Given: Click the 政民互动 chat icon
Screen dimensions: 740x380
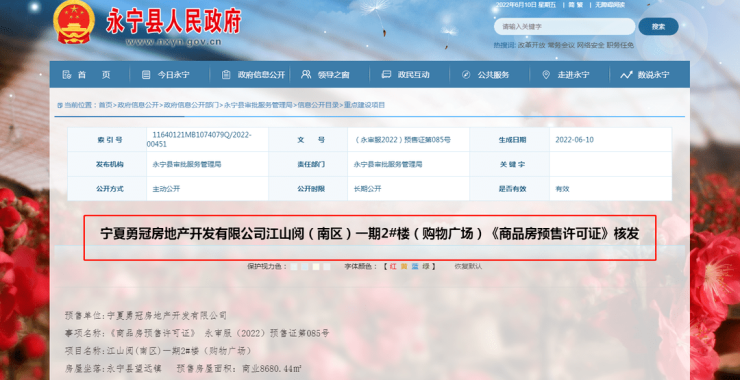Looking at the screenshot, I should (x=386, y=75).
